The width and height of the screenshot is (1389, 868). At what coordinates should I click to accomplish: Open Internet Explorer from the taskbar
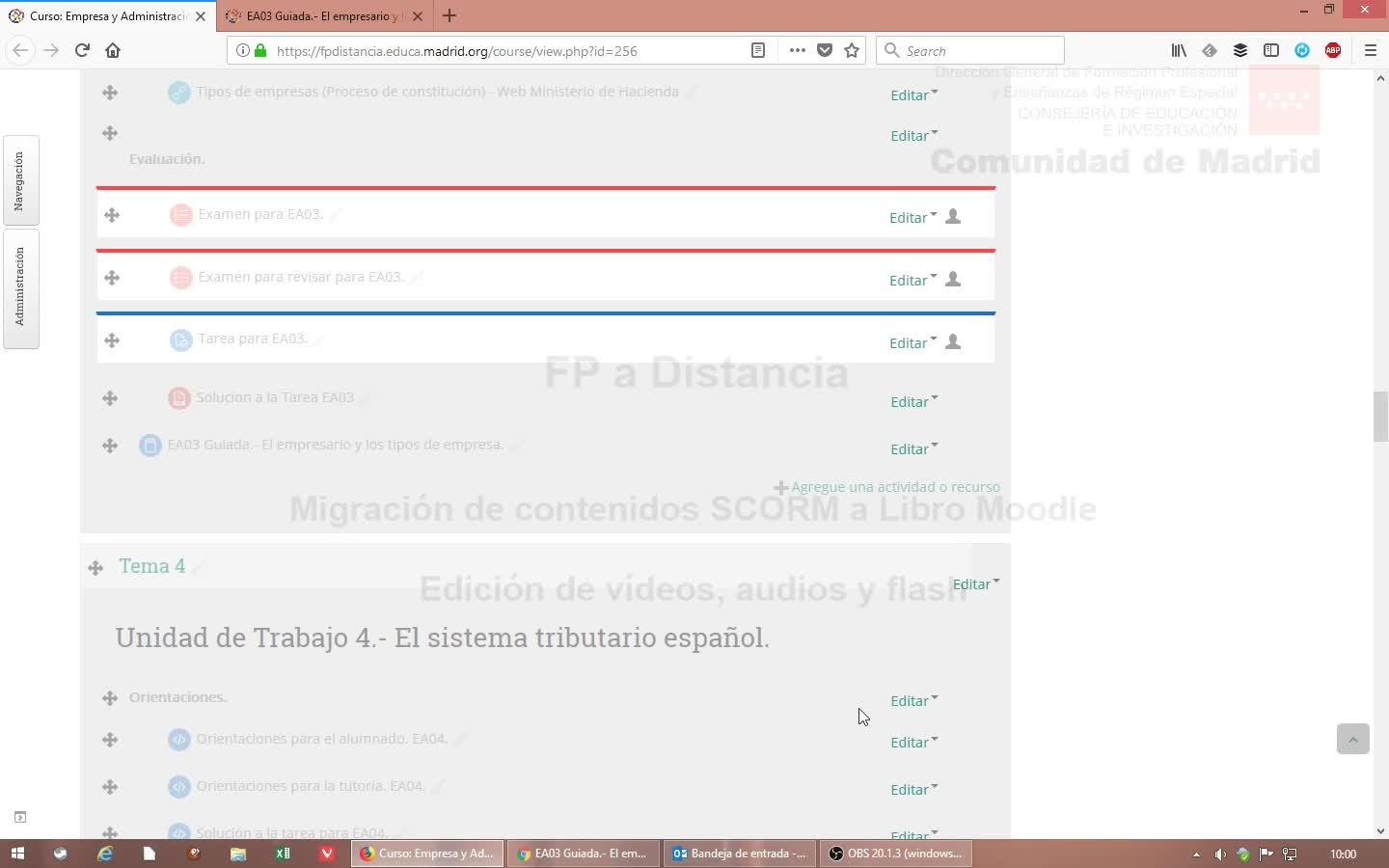click(104, 854)
